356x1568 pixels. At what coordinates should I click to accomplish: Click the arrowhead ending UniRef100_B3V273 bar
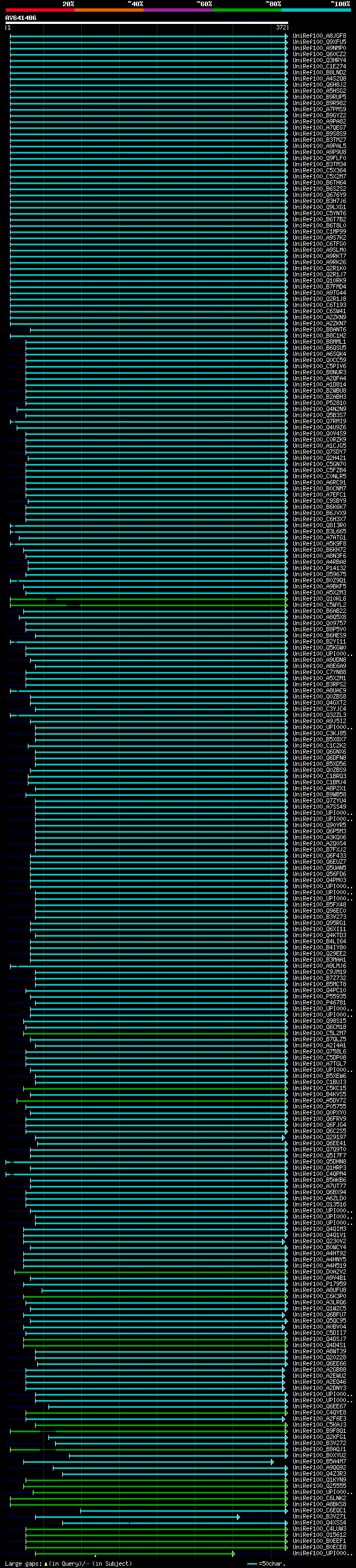click(x=286, y=917)
